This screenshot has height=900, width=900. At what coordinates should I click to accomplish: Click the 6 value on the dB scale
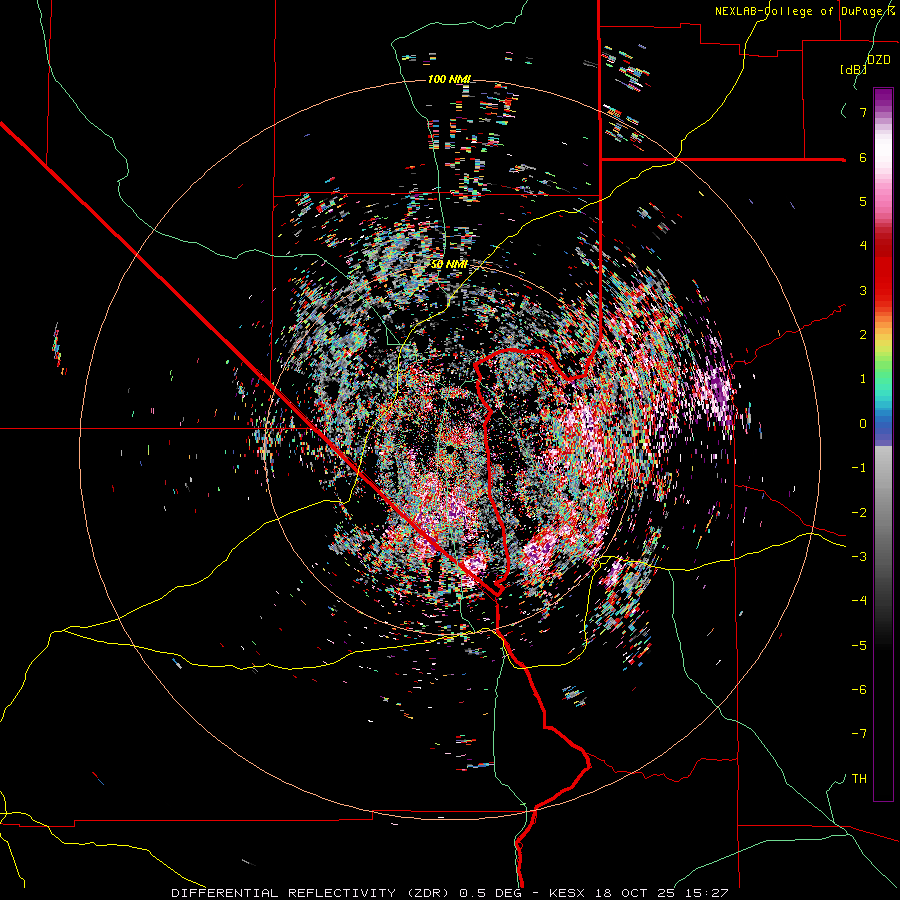pyautogui.click(x=863, y=157)
